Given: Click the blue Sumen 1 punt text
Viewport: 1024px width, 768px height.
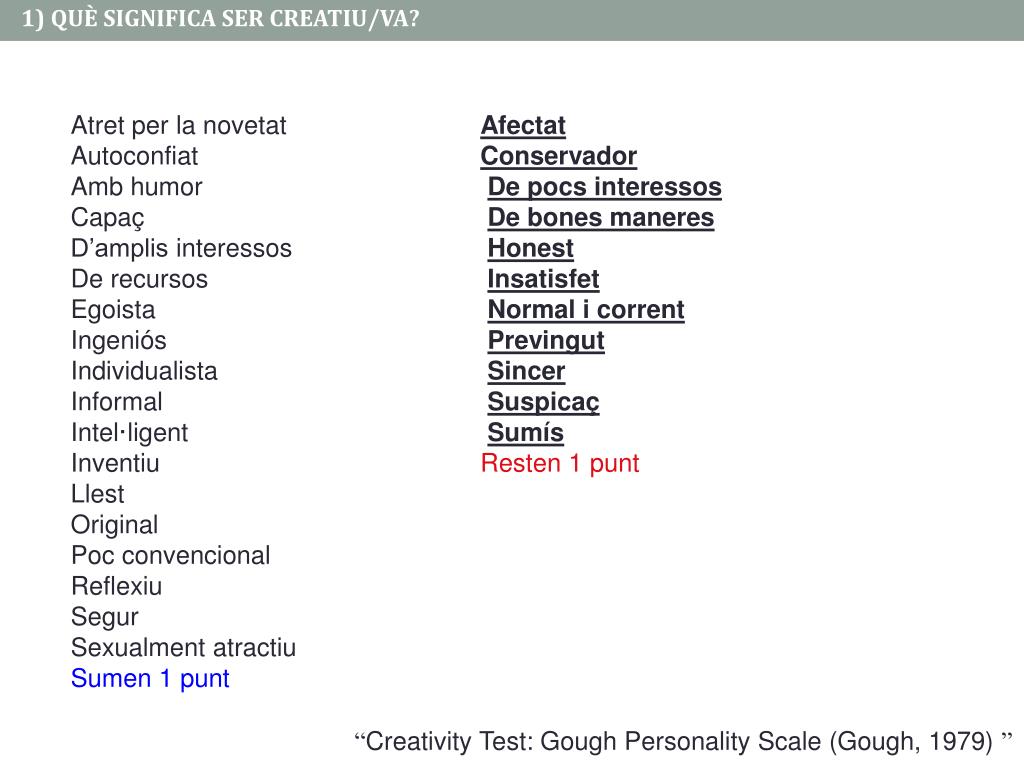Looking at the screenshot, I should pos(150,679).
